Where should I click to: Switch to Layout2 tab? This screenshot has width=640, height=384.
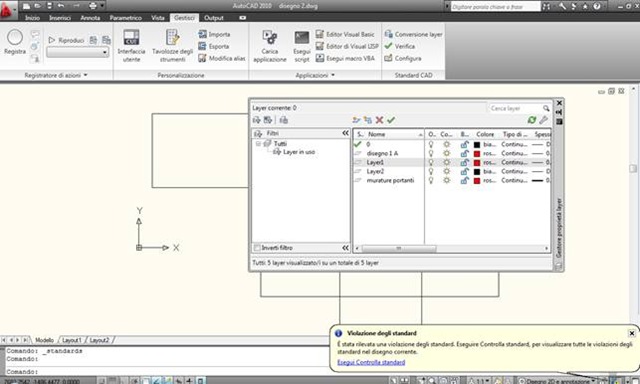click(x=99, y=340)
